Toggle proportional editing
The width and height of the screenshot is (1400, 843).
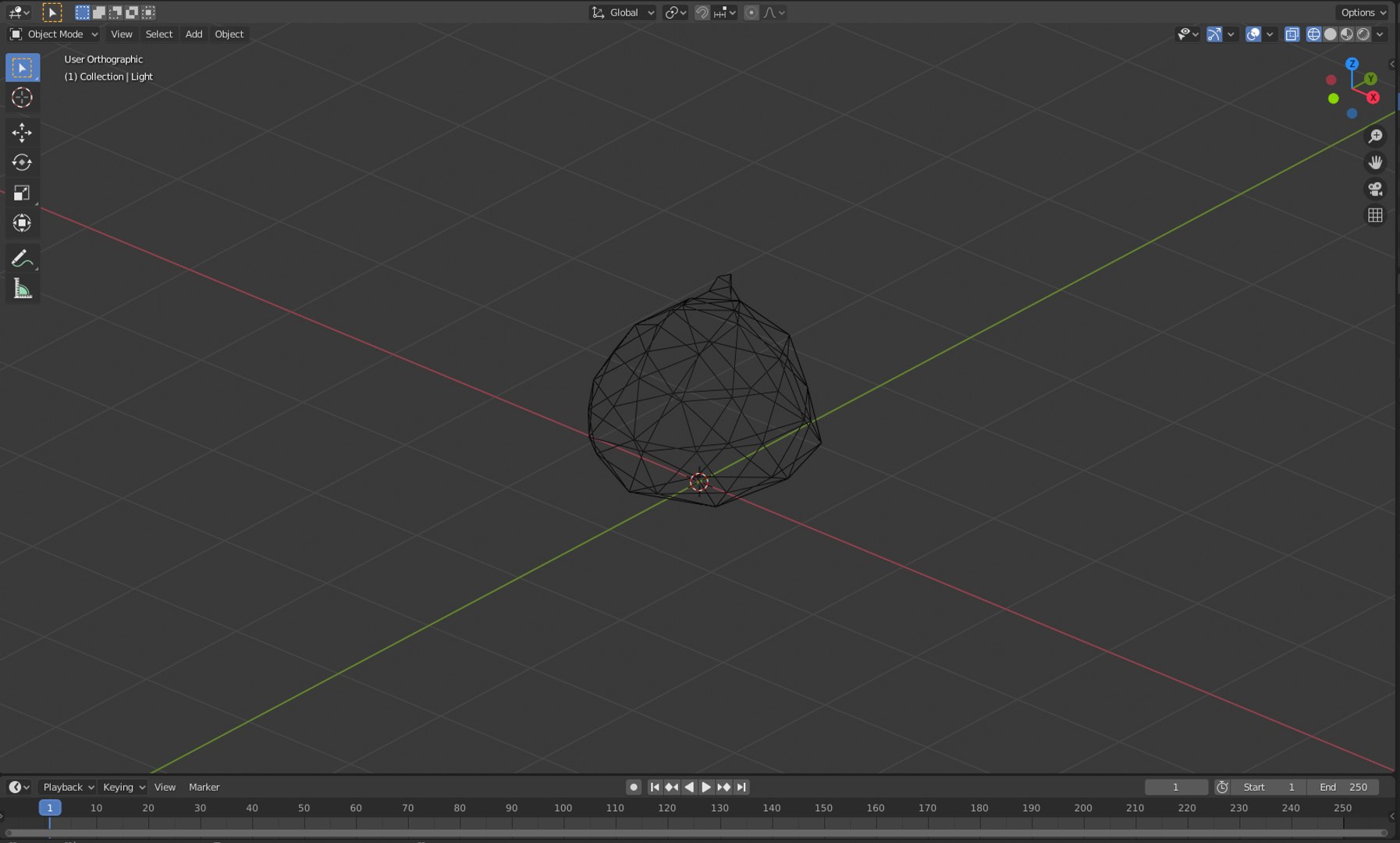coord(751,12)
